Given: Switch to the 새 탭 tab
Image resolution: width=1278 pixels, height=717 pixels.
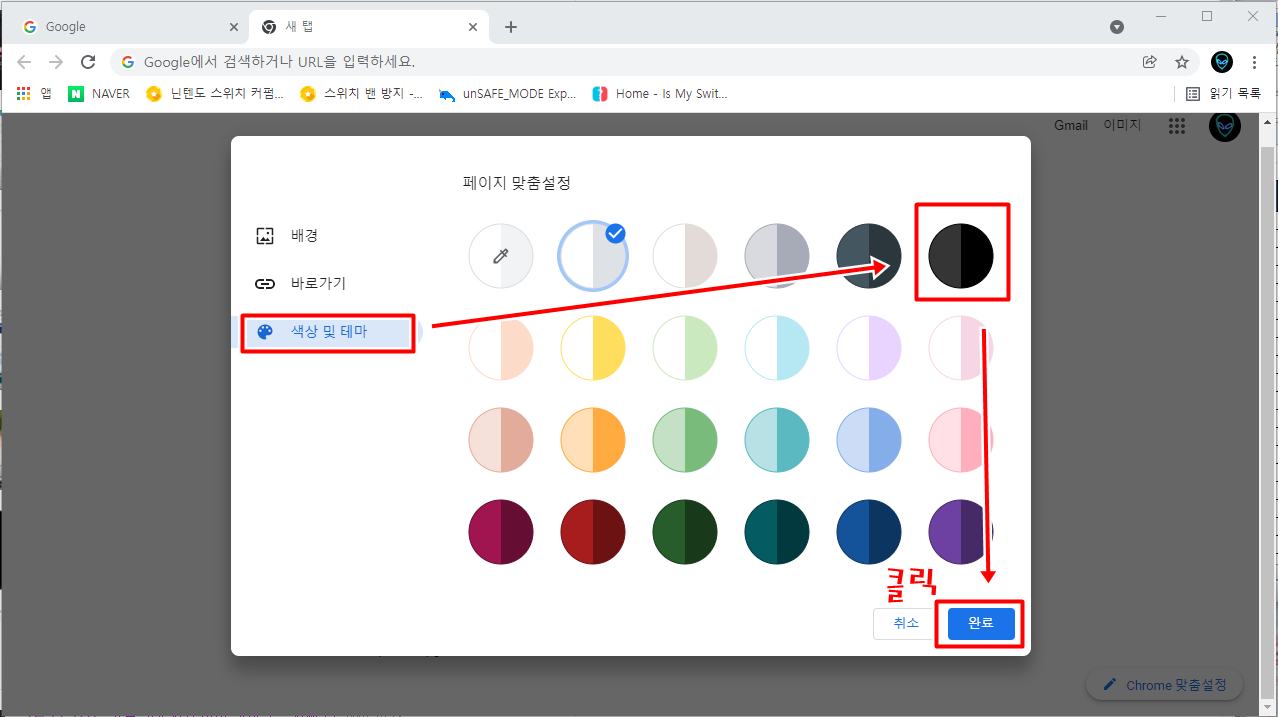Looking at the screenshot, I should pos(370,27).
